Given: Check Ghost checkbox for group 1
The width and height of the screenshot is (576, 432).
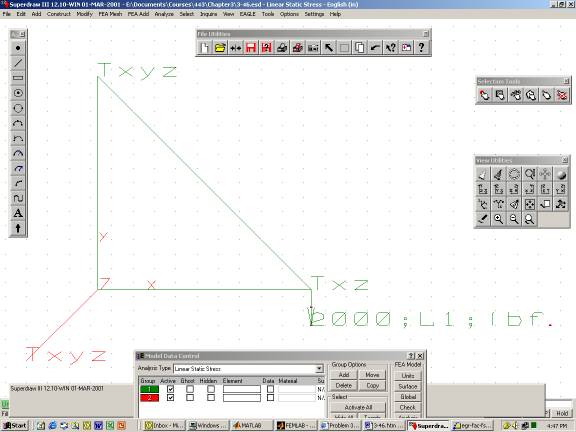Looking at the screenshot, I should click(x=190, y=389).
